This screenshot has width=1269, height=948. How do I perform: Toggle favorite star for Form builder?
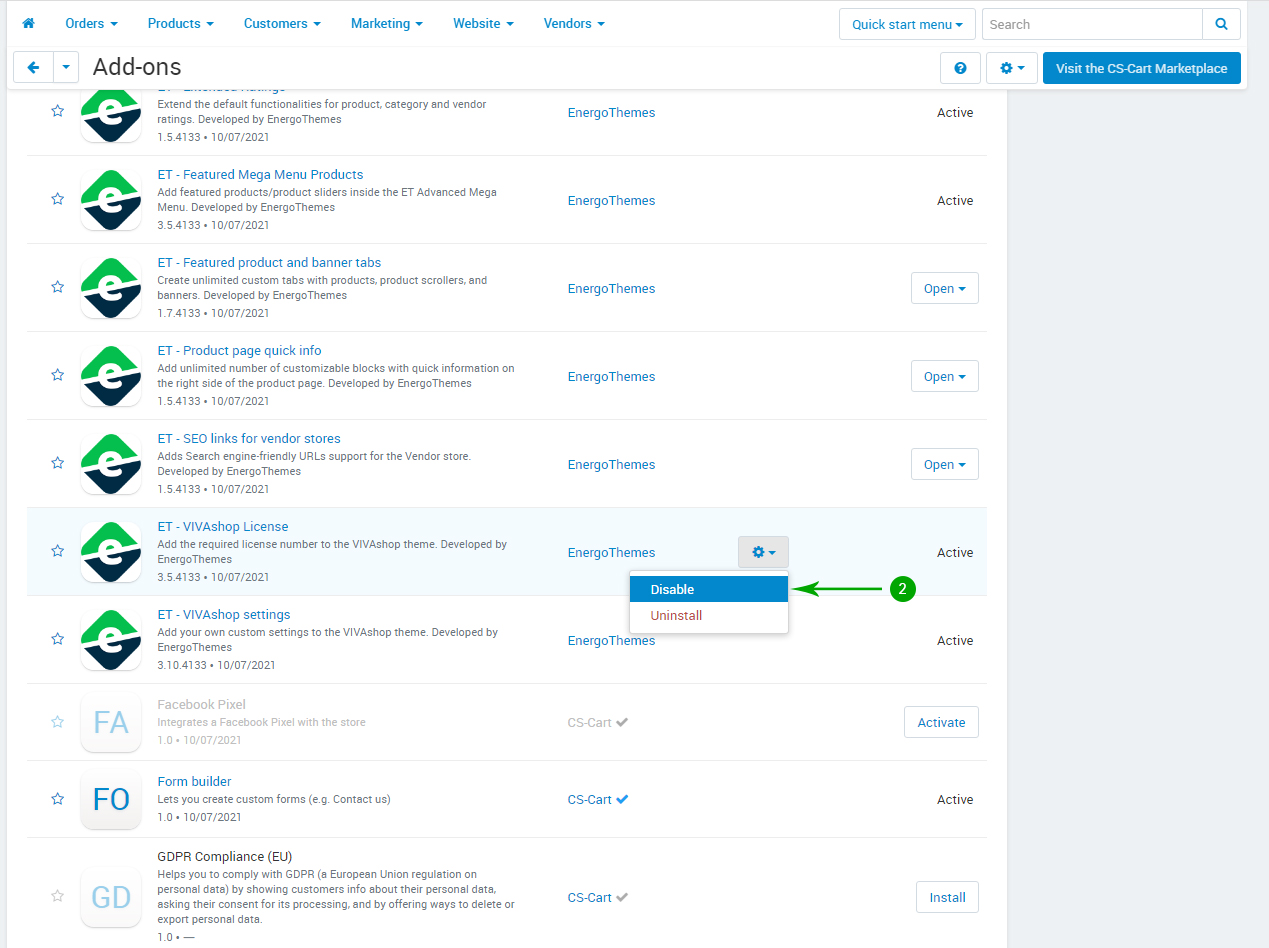(x=57, y=798)
